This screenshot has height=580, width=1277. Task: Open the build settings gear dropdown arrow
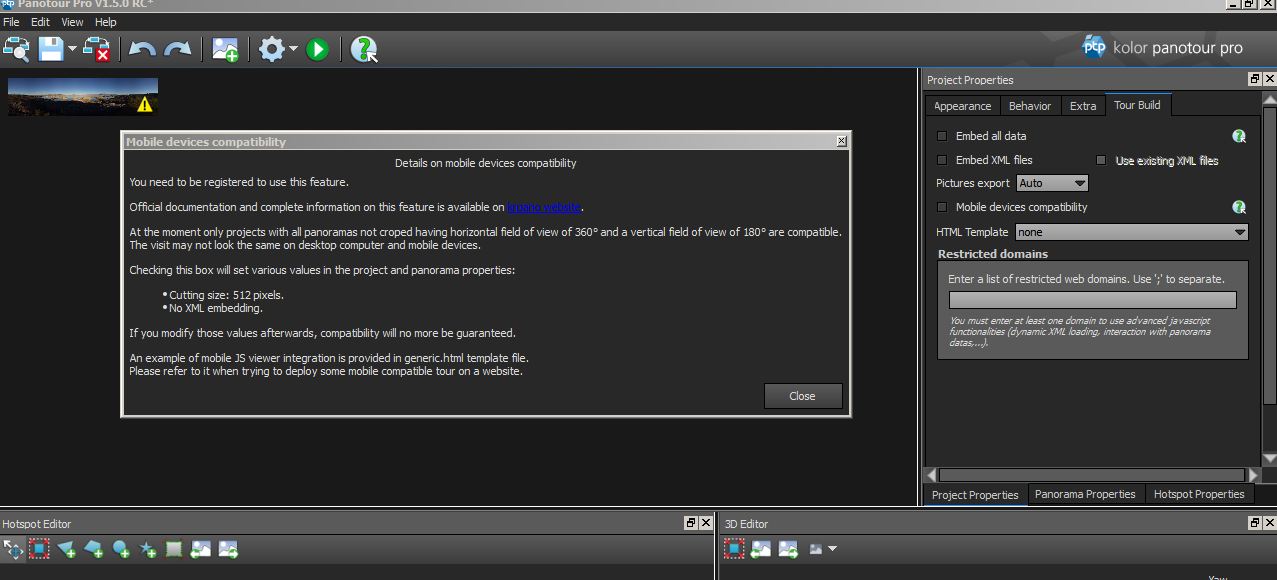(x=293, y=49)
